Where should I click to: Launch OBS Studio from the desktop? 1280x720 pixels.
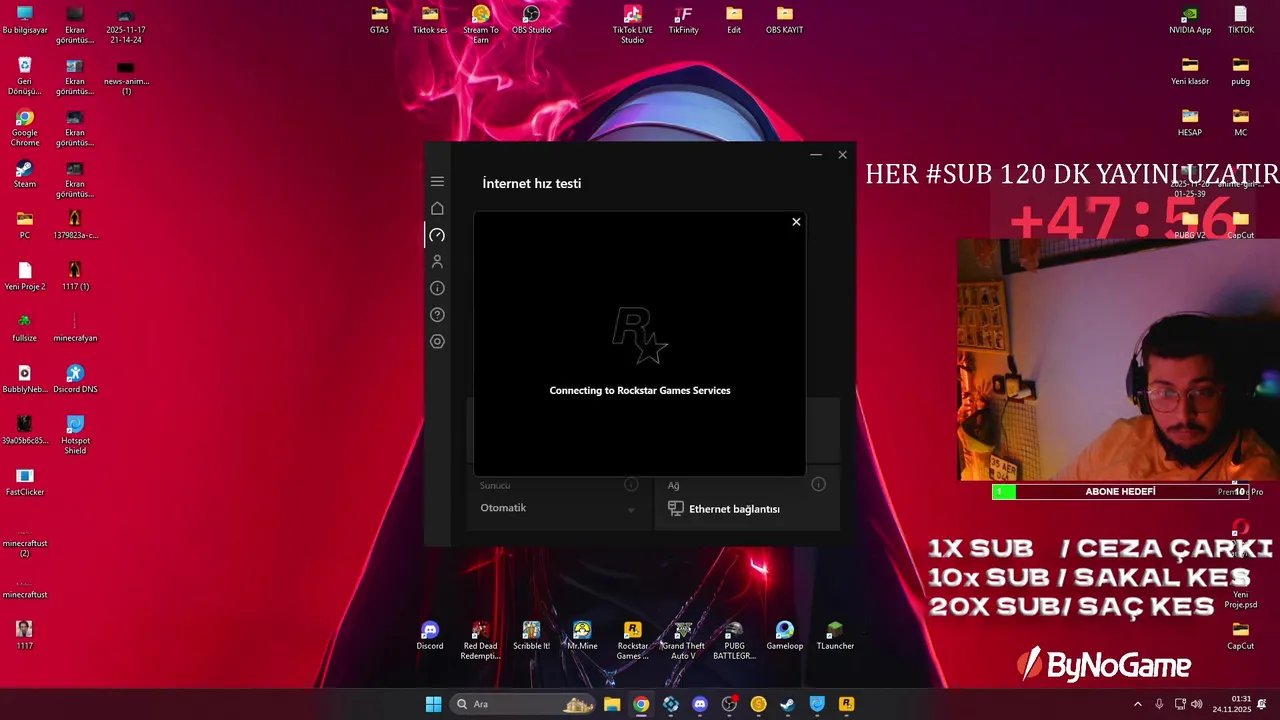click(532, 20)
